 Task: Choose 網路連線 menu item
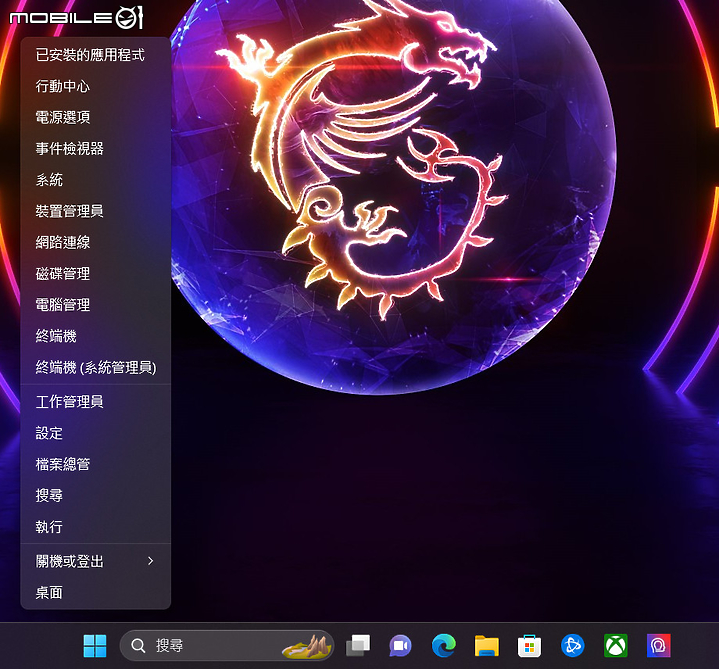96,242
